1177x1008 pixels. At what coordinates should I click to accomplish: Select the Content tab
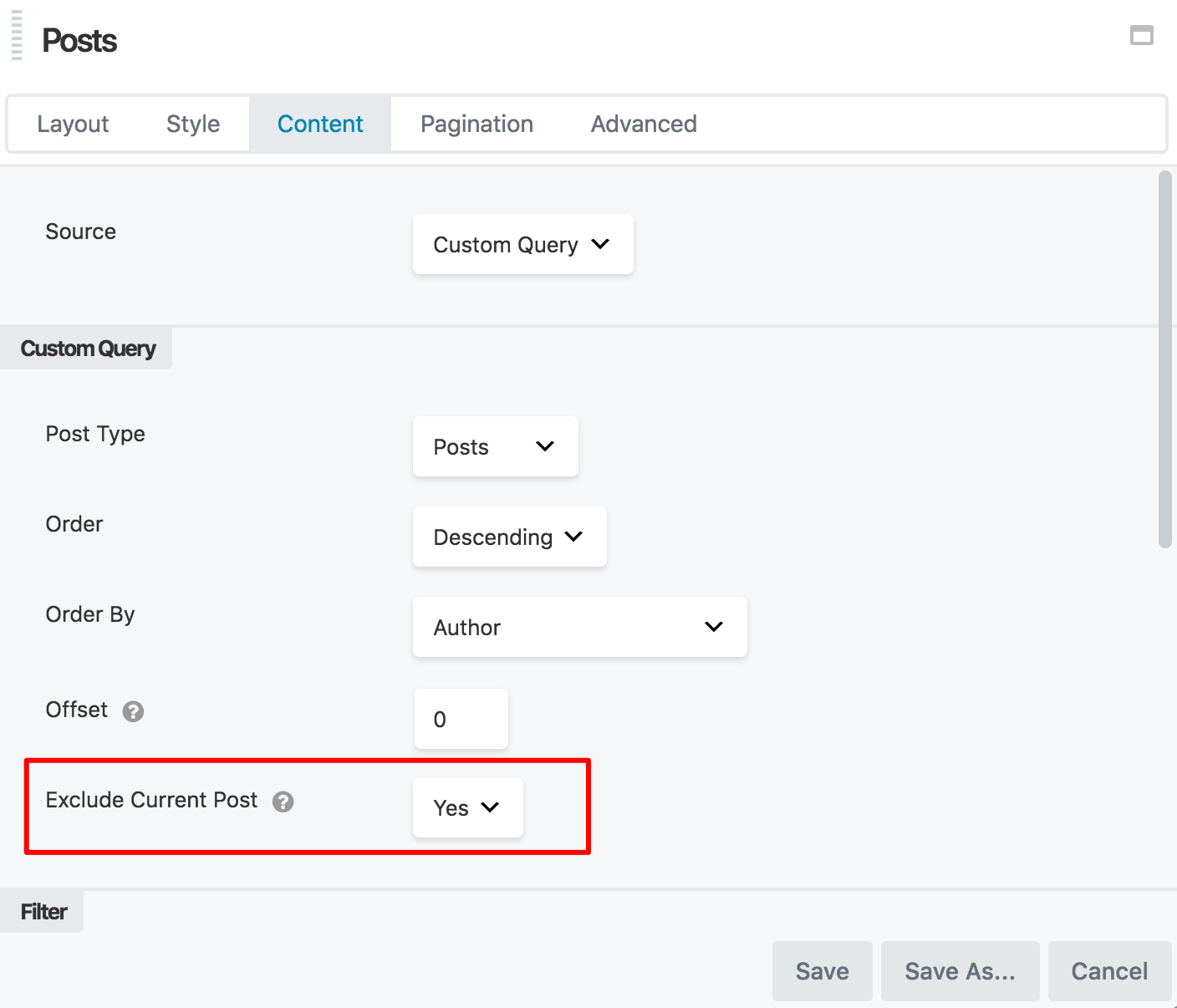click(x=320, y=124)
